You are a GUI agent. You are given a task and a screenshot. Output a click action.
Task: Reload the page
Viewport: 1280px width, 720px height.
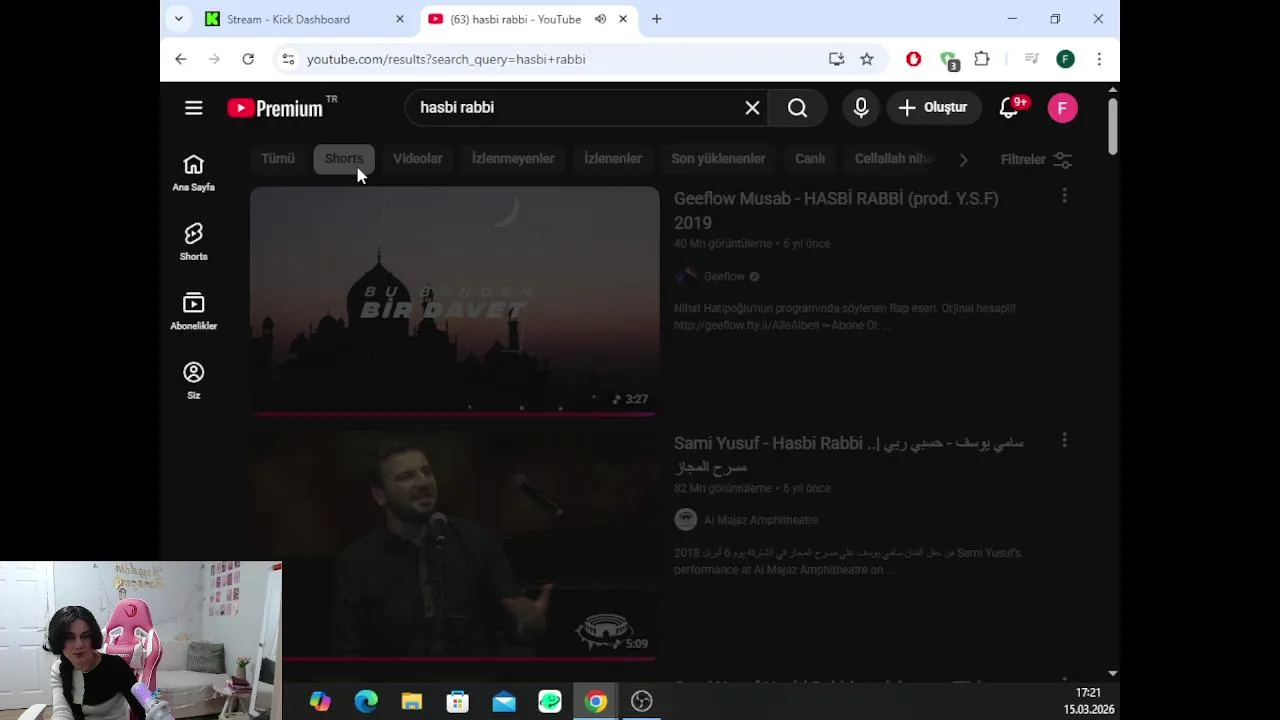pos(248,59)
